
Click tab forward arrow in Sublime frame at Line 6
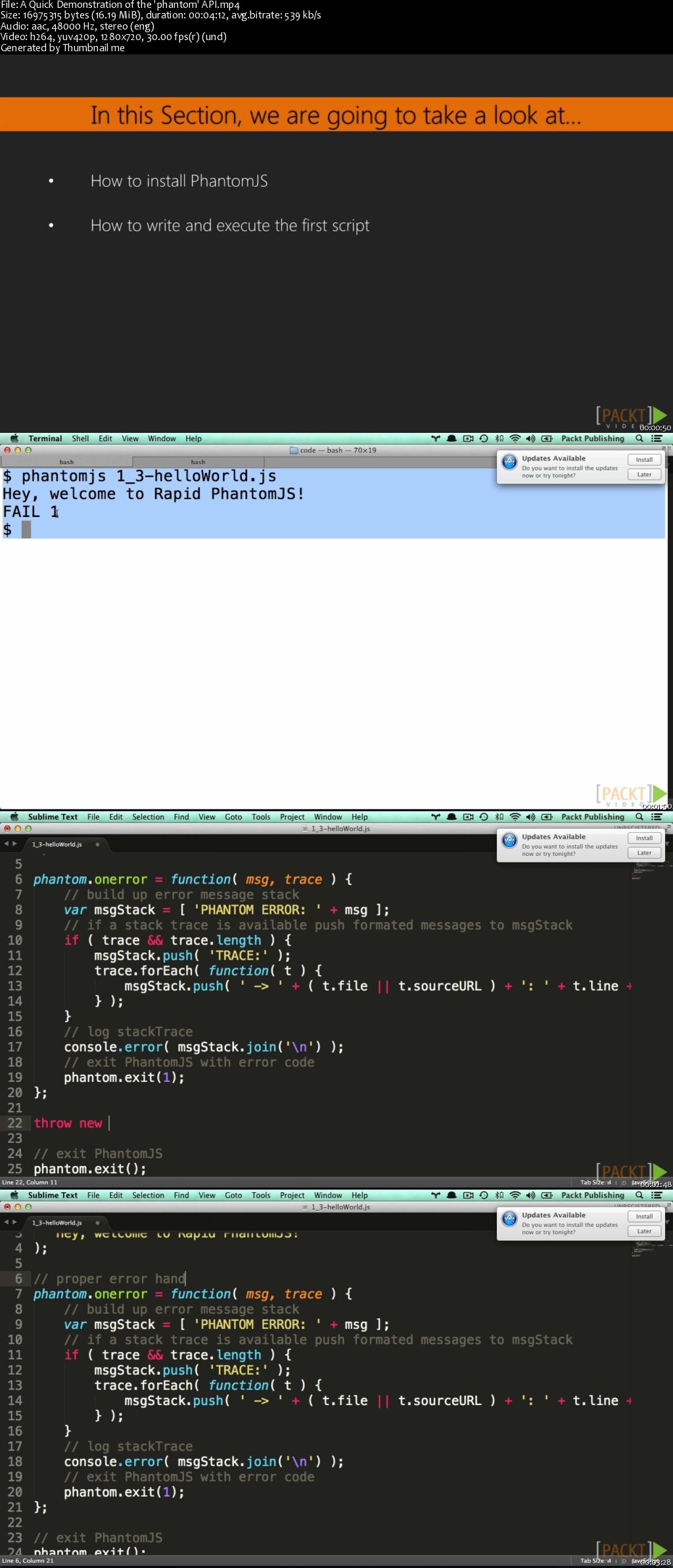point(14,1222)
